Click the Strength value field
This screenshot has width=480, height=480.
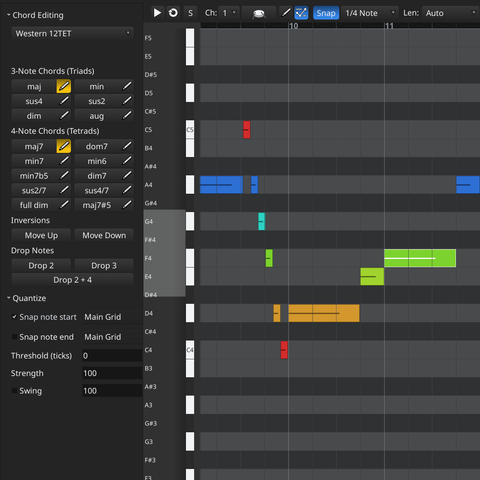click(x=112, y=373)
